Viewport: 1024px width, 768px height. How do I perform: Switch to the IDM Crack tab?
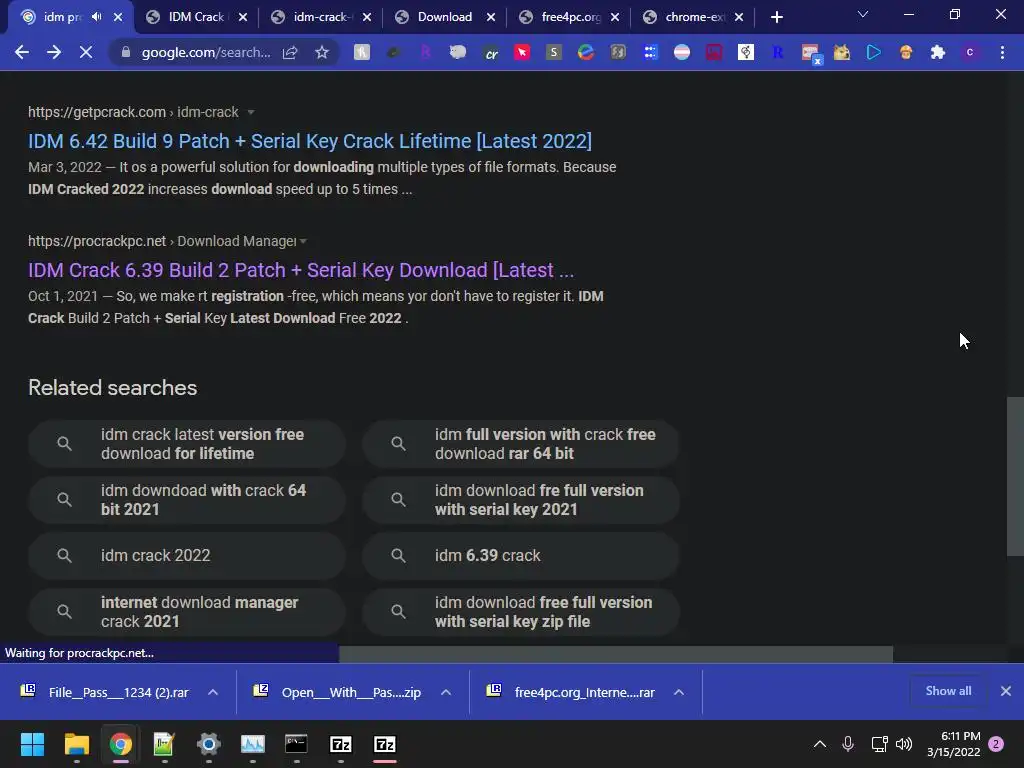196,17
